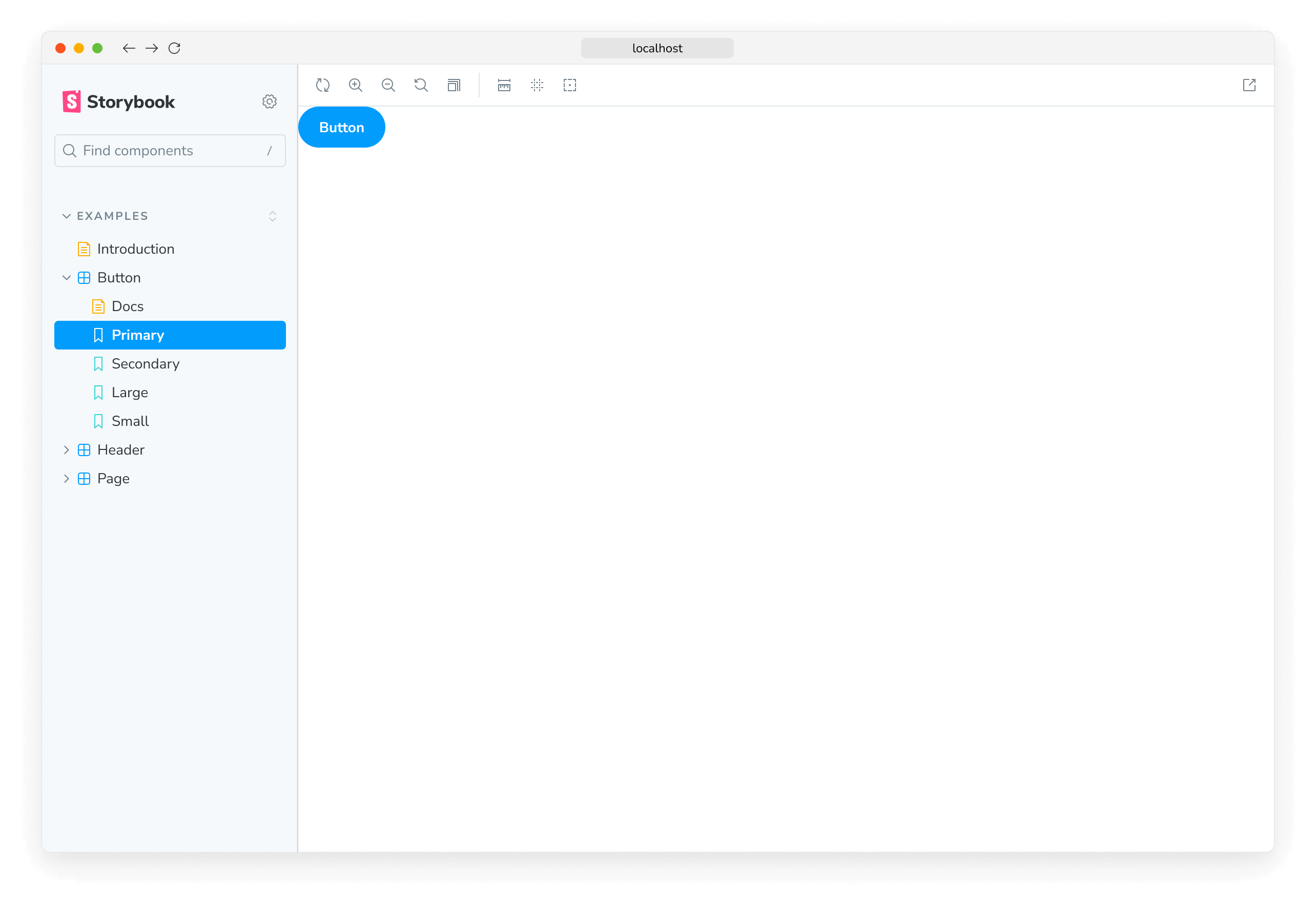Toggle the grid overlay icon
This screenshot has width=1316, height=904.
[x=537, y=85]
